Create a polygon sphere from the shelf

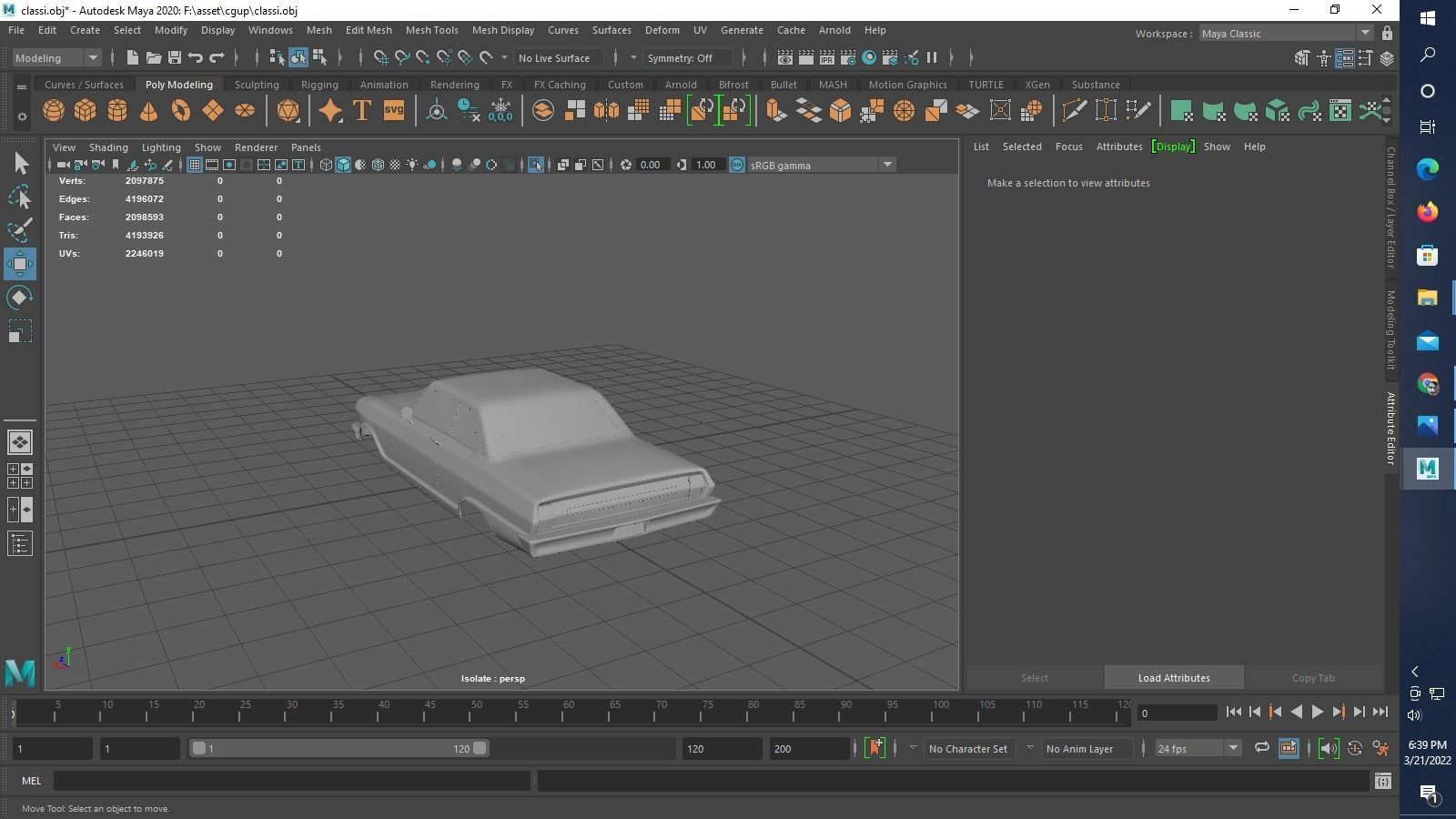54,111
